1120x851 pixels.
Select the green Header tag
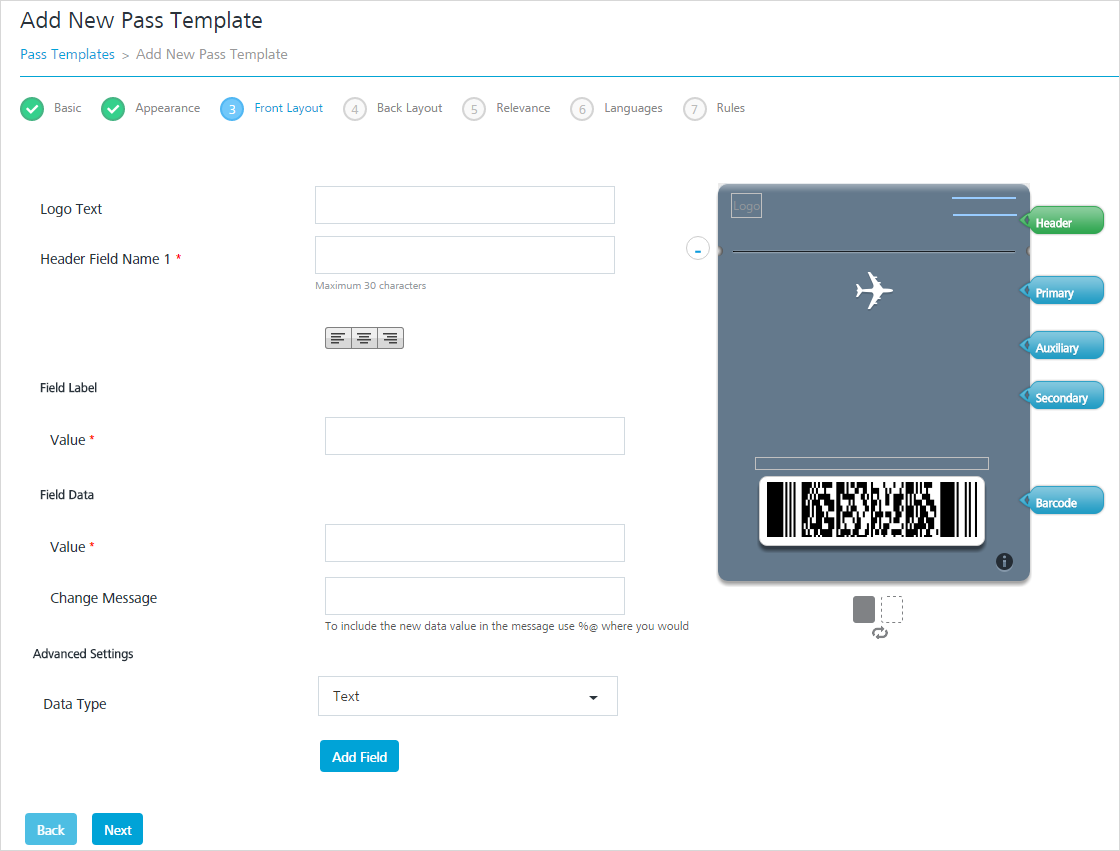pyautogui.click(x=1063, y=222)
